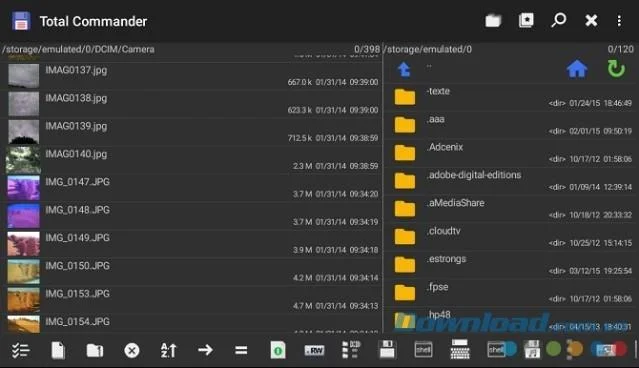Select the IMAG0140.jpg thumbnail
The width and height of the screenshot is (639, 368).
tap(24, 160)
